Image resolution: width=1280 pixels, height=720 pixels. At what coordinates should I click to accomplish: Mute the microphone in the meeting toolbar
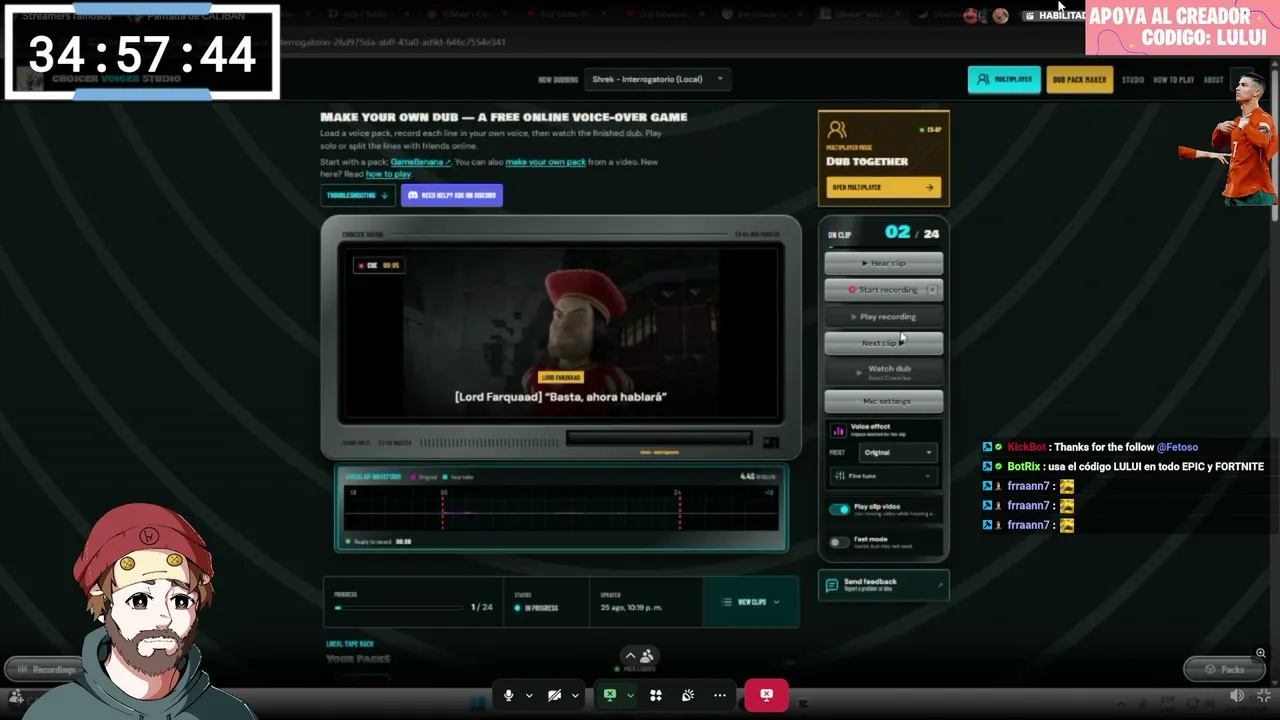[508, 695]
